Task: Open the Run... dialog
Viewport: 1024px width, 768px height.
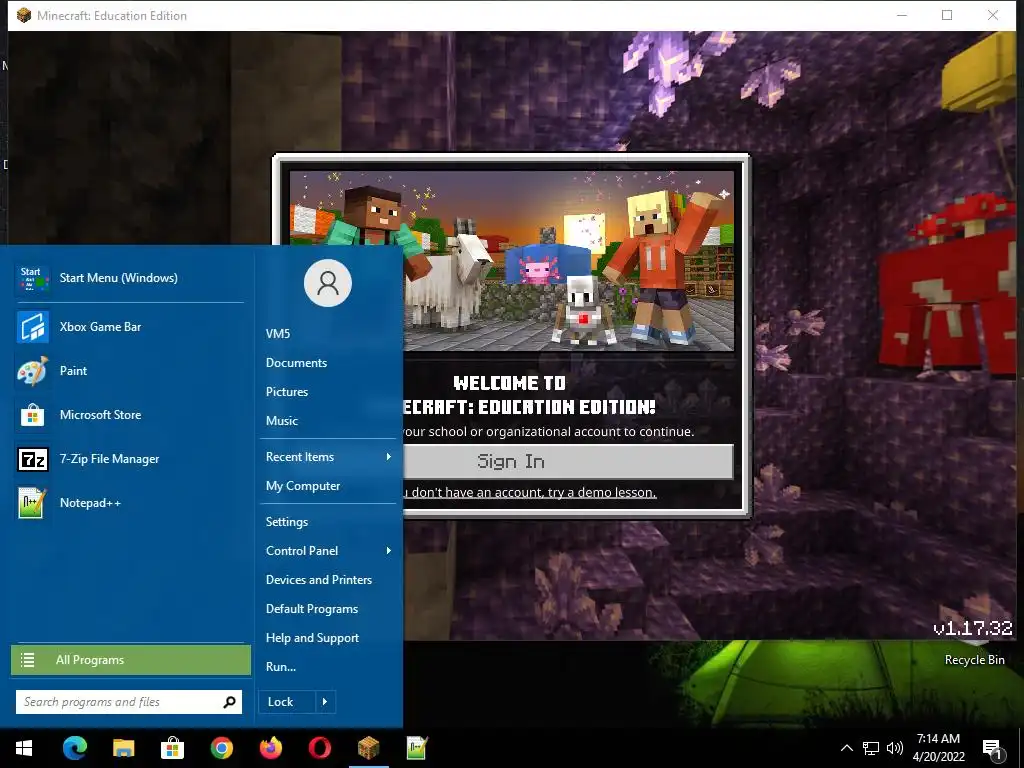Action: pos(281,667)
